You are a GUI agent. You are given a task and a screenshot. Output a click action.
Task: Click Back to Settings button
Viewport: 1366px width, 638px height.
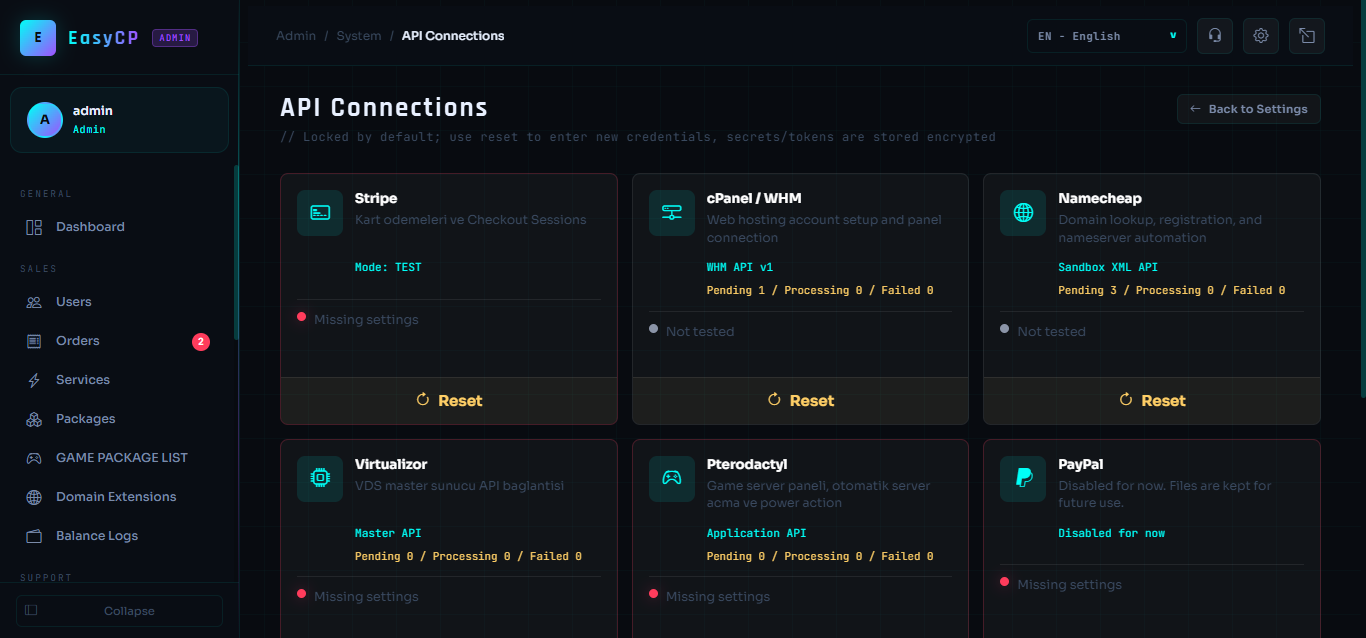pos(1249,109)
